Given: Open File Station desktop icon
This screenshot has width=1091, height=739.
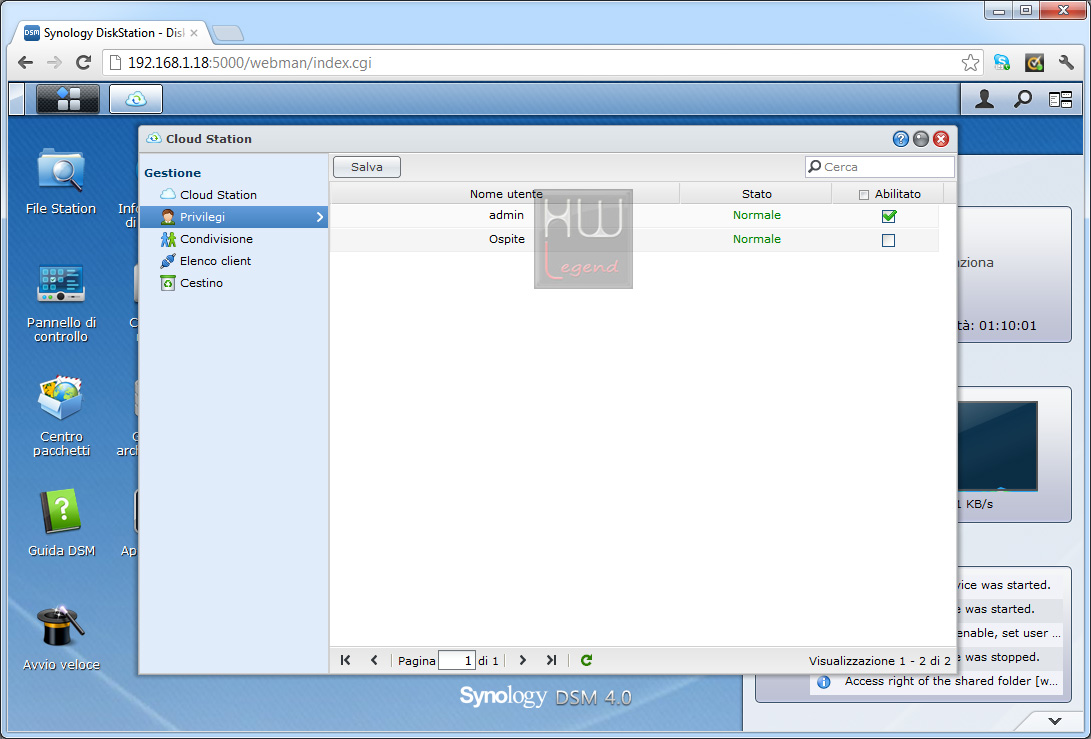Looking at the screenshot, I should [61, 182].
